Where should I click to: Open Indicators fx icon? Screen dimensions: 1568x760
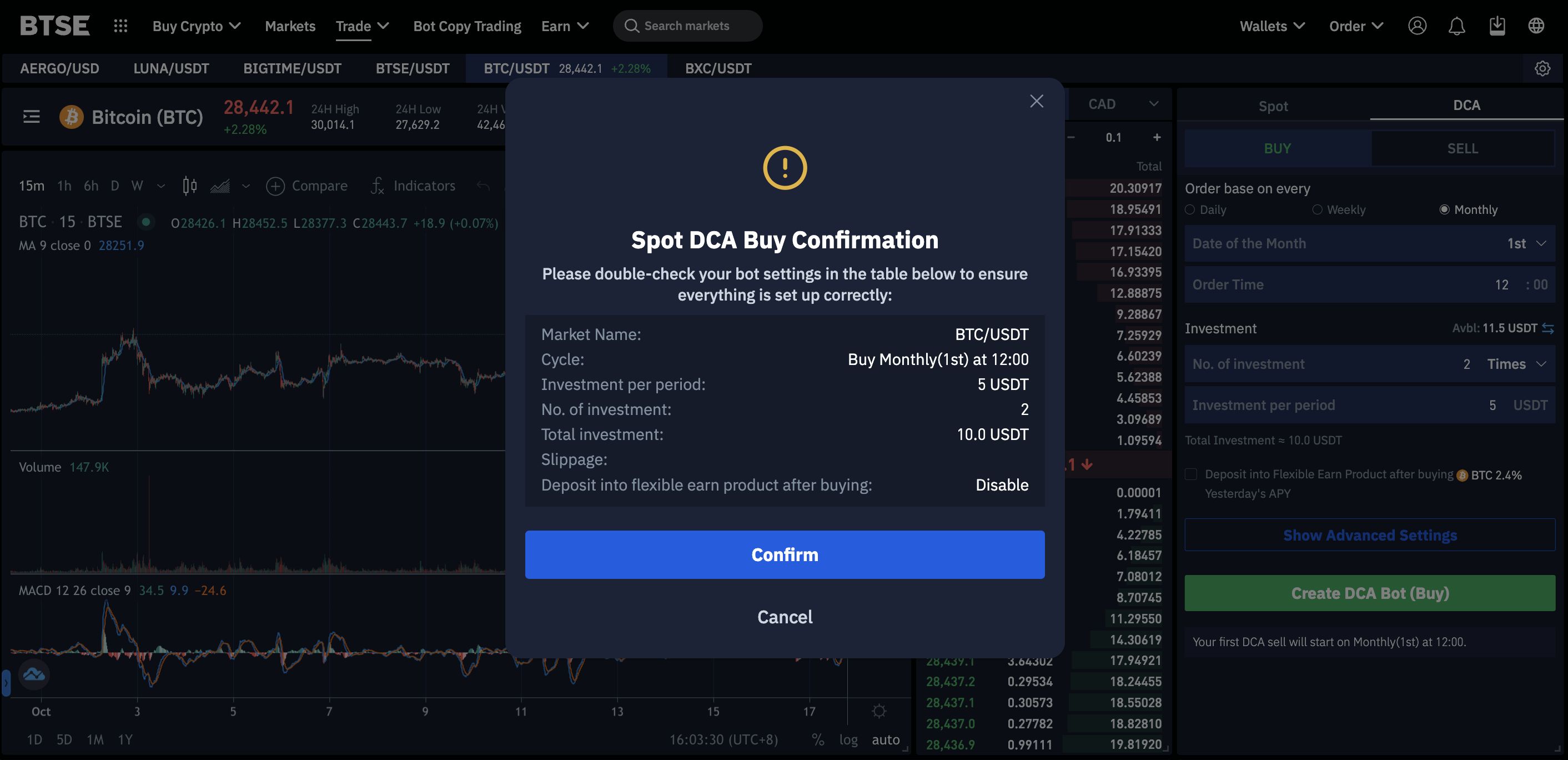[x=378, y=186]
